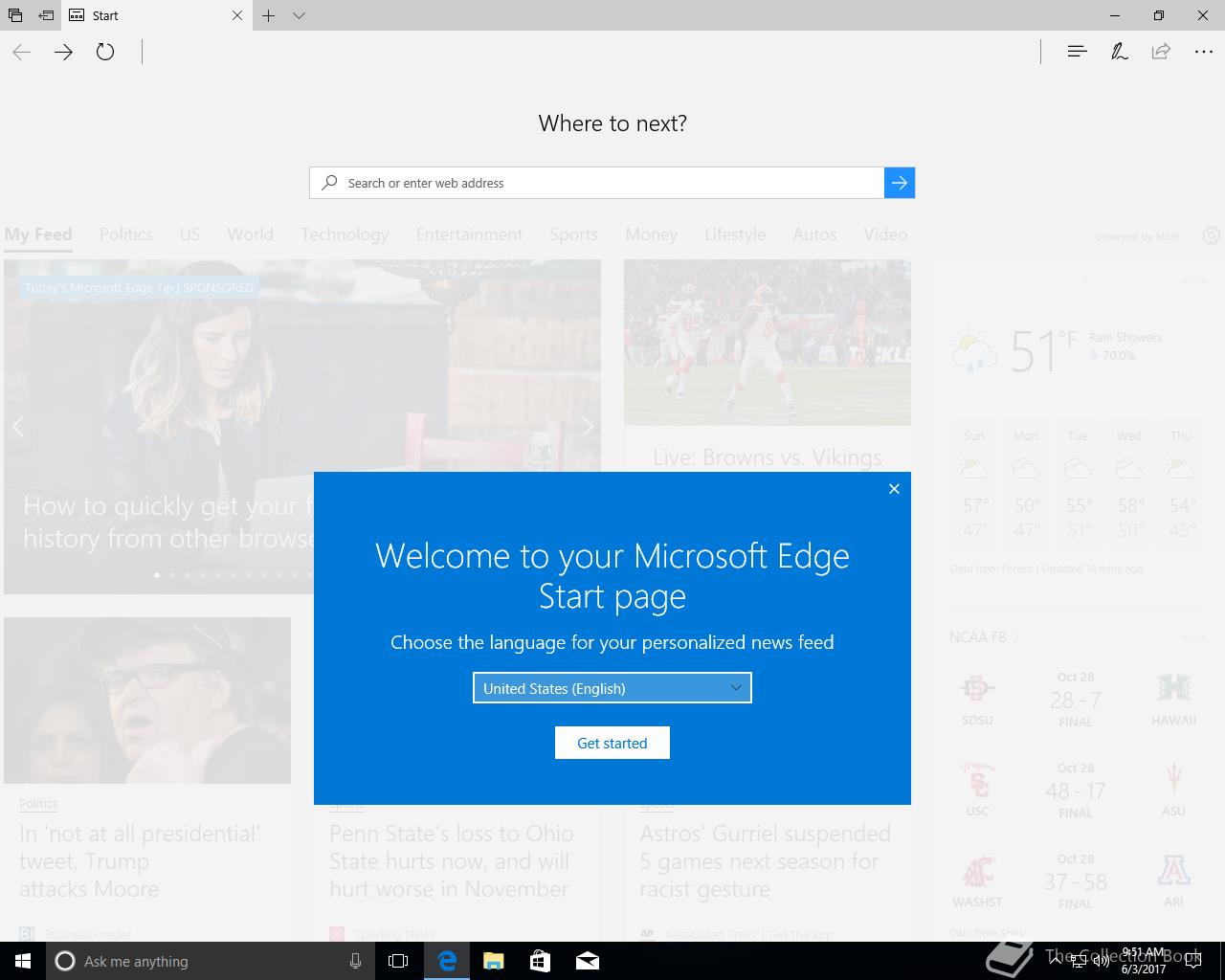Open the Moore article photo thumbnail
Screen dimensions: 1225x980
(147, 701)
